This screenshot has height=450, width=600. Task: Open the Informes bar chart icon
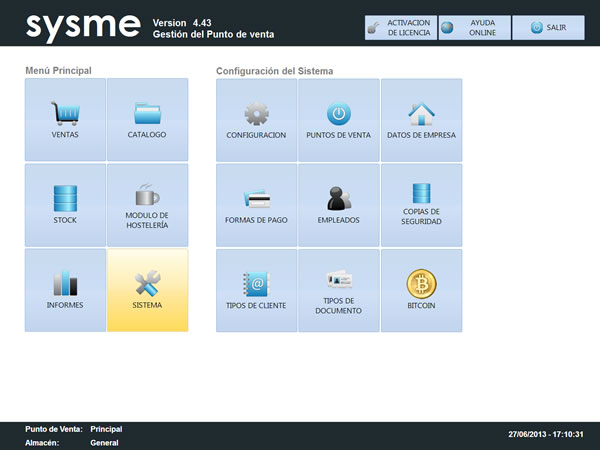(x=65, y=284)
